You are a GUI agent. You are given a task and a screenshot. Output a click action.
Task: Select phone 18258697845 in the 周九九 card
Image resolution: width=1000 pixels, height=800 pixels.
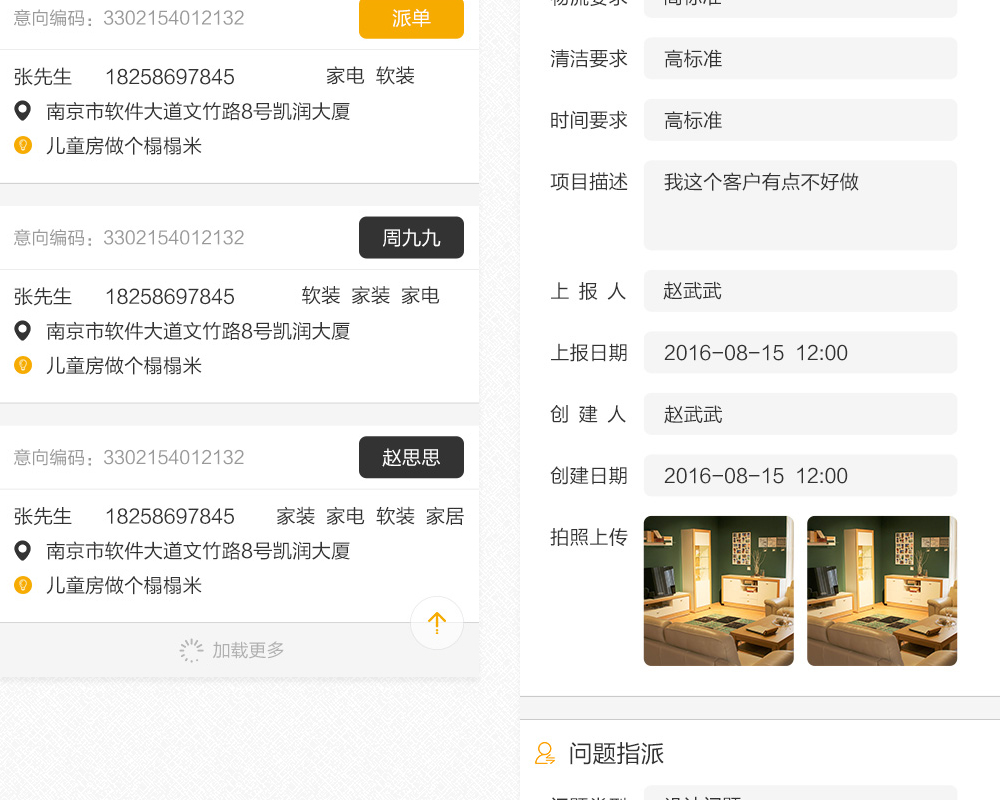click(170, 297)
